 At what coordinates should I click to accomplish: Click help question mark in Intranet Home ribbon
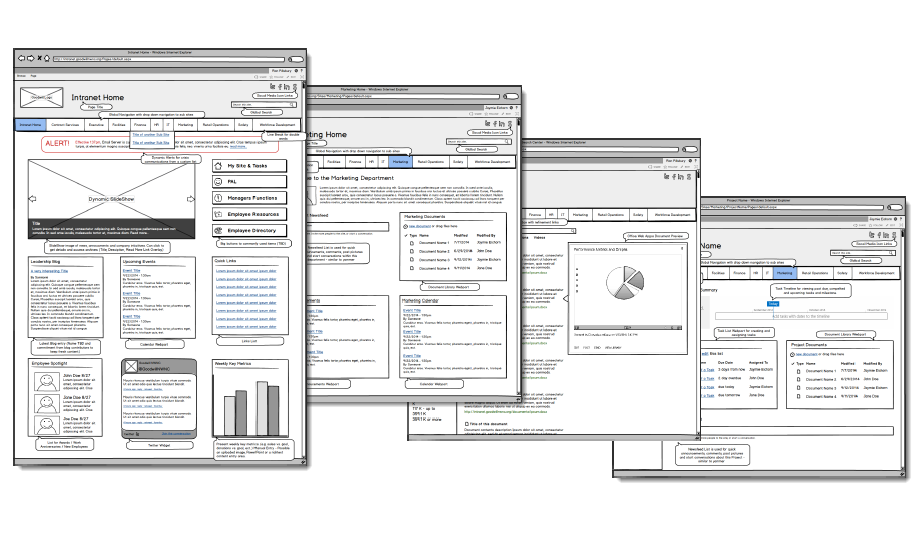click(x=302, y=70)
